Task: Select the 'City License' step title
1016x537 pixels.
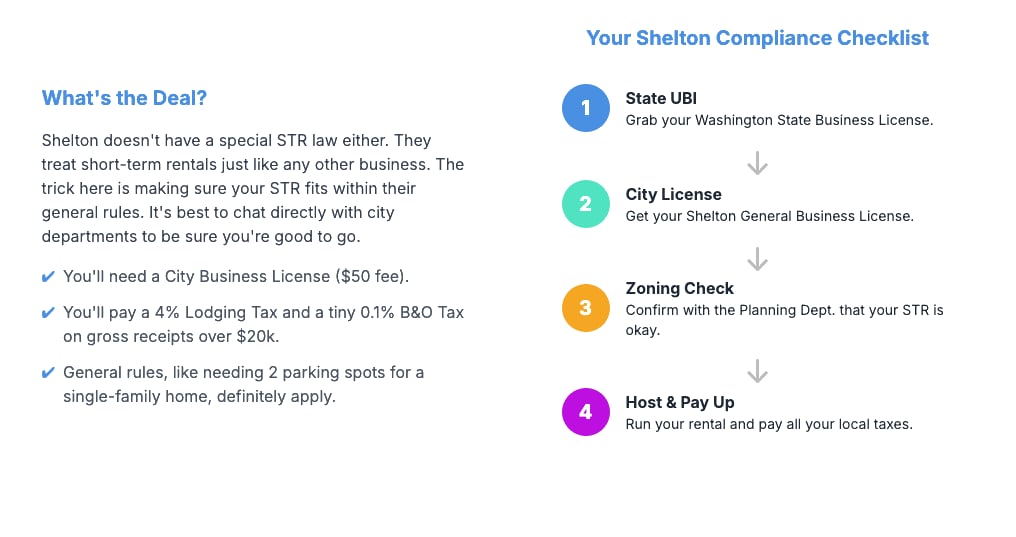Action: click(x=673, y=194)
